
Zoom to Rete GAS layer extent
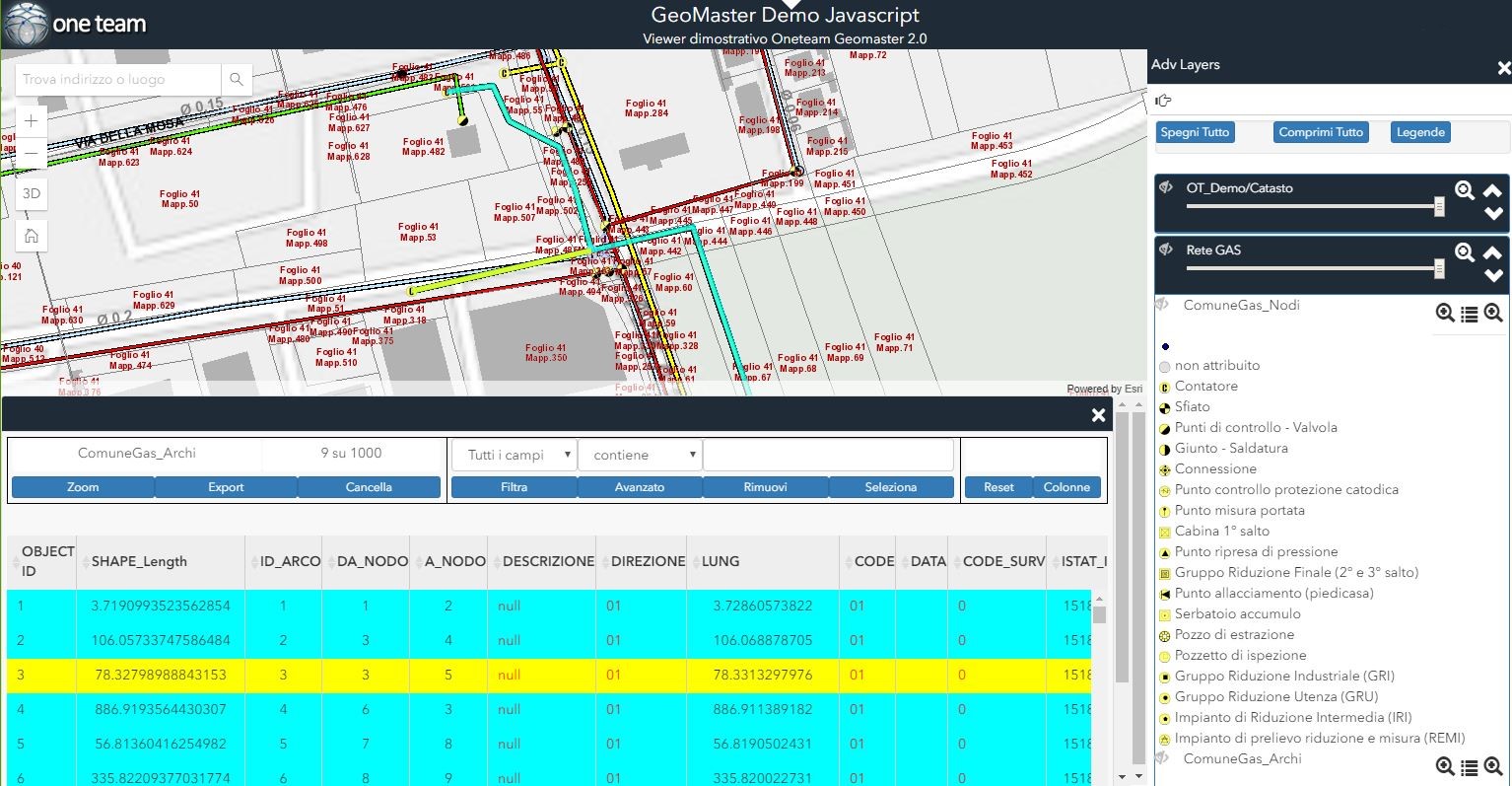pos(1465,252)
